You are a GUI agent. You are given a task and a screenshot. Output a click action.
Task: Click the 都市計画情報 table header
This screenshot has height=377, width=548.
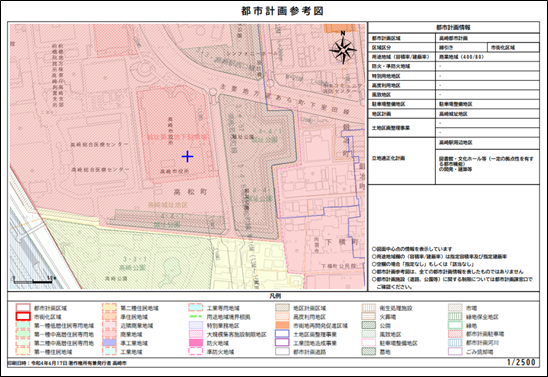(x=453, y=27)
